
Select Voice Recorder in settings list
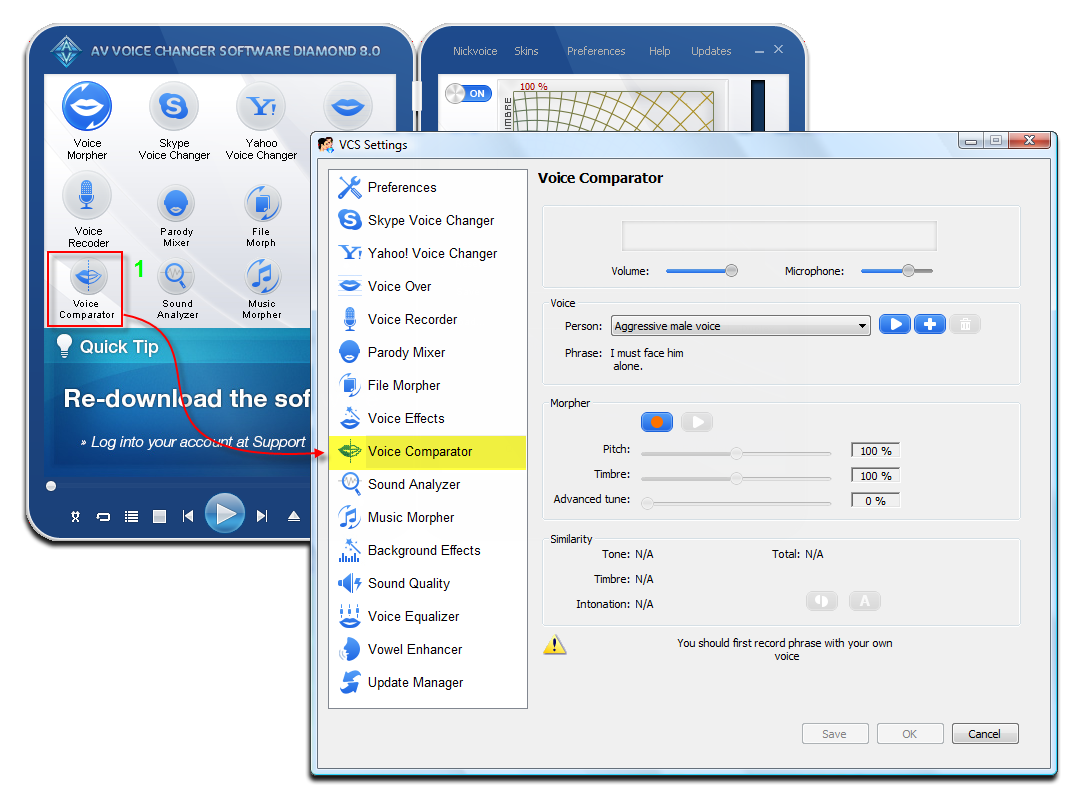(428, 319)
